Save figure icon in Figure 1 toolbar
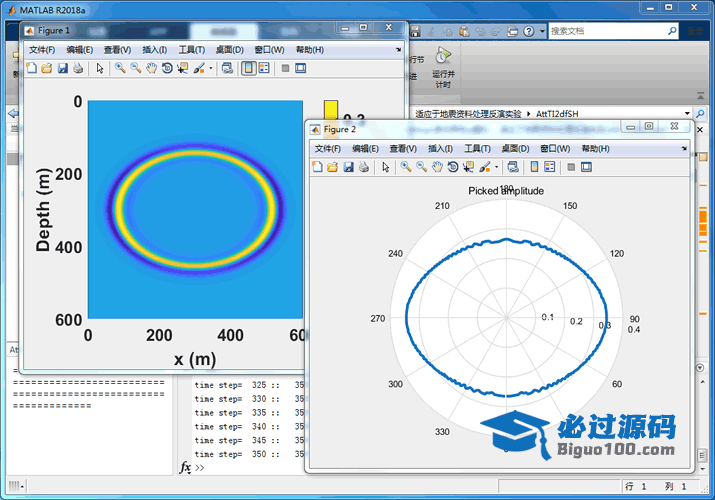715x500 pixels. click(x=62, y=68)
